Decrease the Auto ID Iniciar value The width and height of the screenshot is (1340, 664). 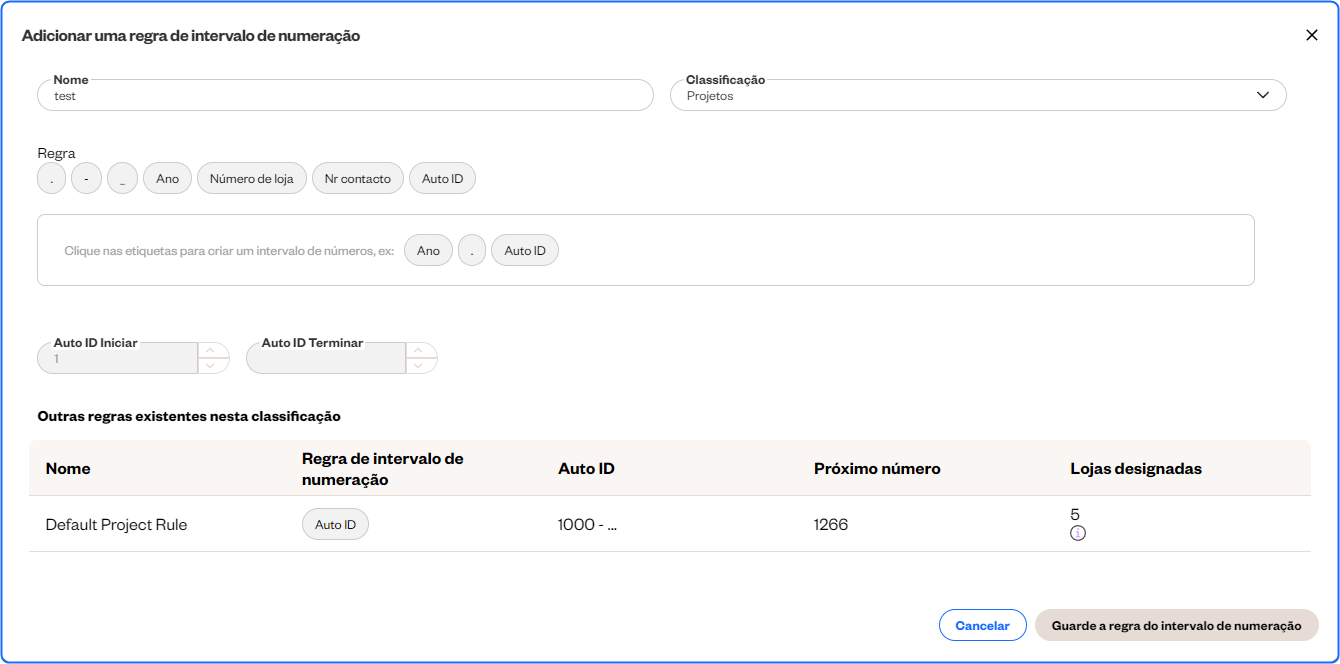click(213, 366)
